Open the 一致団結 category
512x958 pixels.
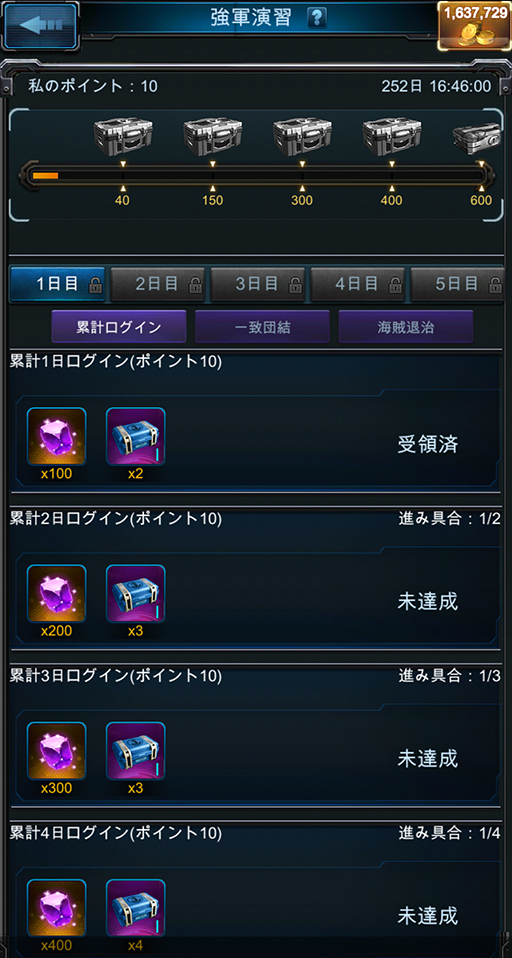[x=262, y=327]
